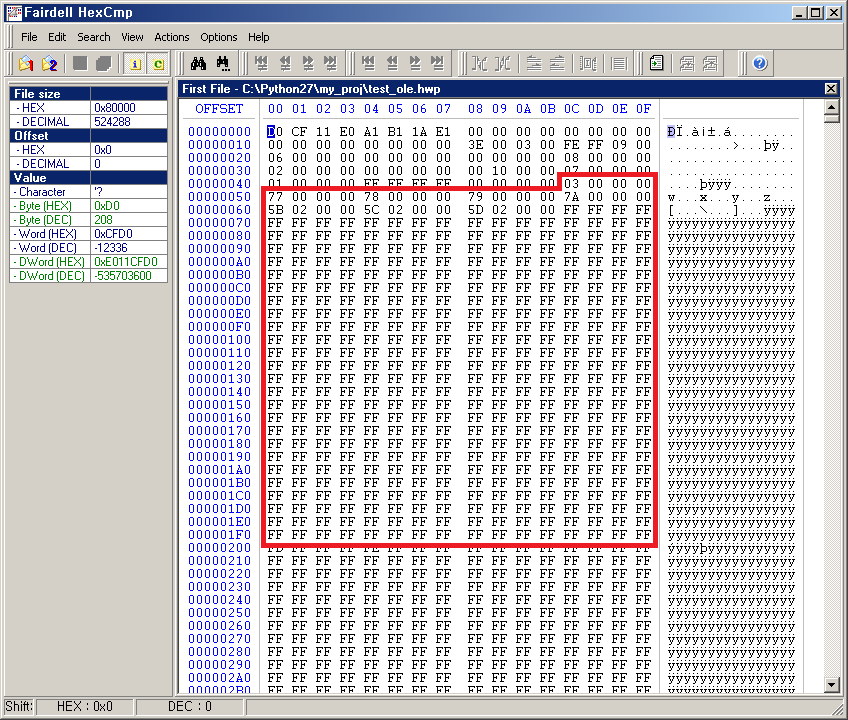The height and width of the screenshot is (720, 848).
Task: Click the side-by-side panels view icon
Action: pyautogui.click(x=588, y=64)
